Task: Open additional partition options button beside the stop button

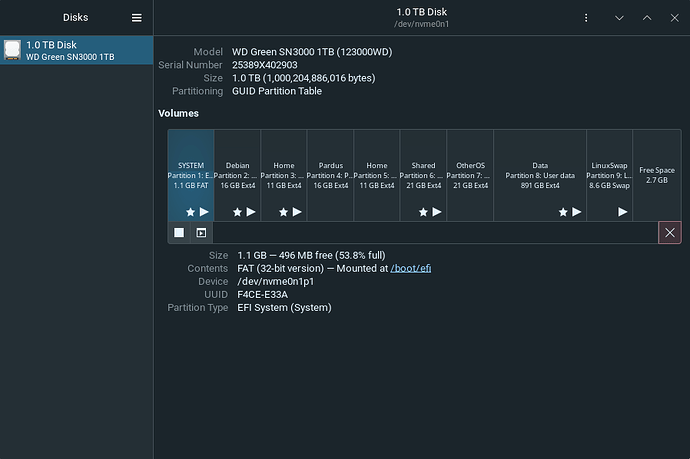Action: [x=201, y=232]
